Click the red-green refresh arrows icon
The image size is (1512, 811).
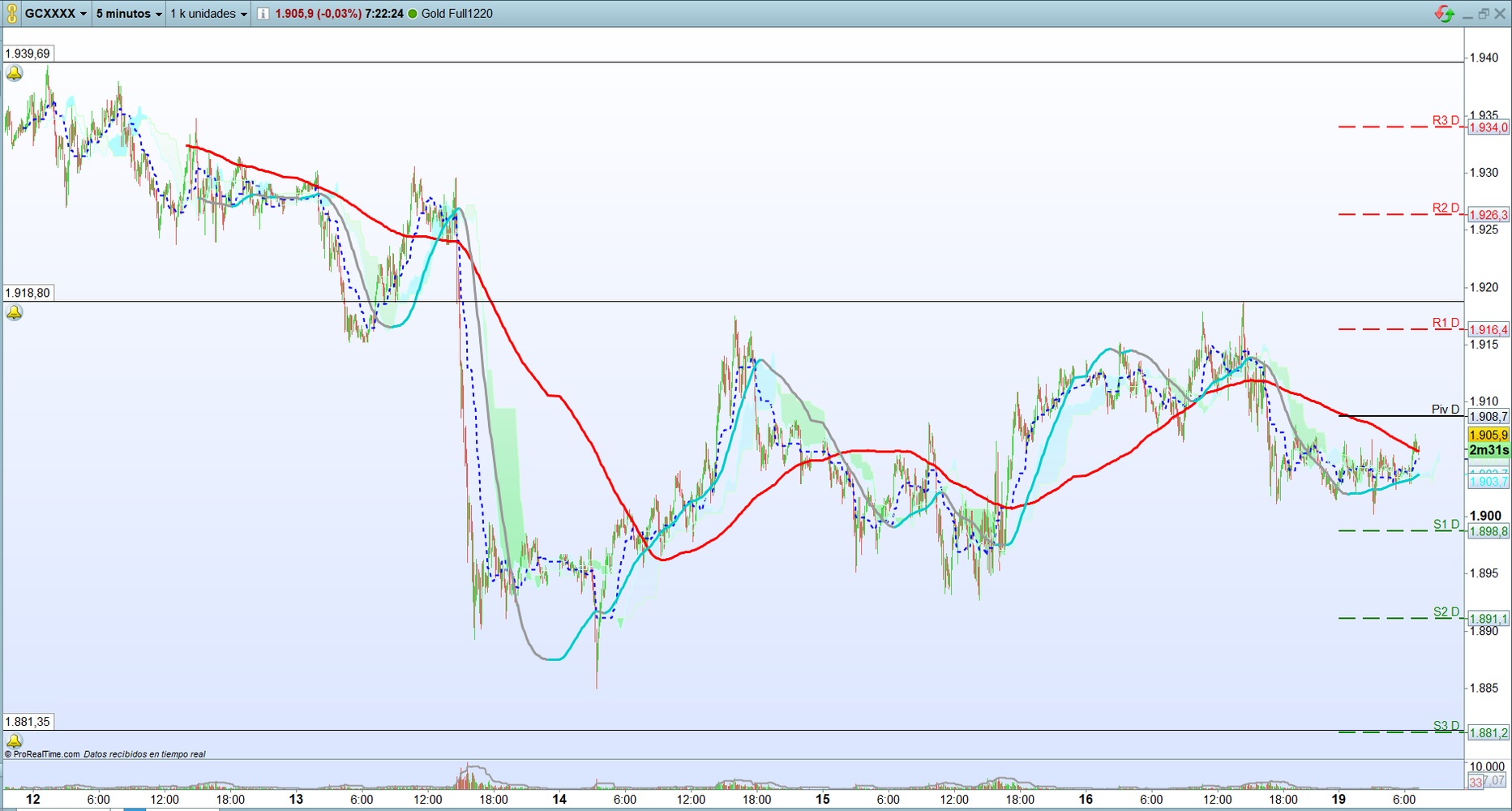1445,14
